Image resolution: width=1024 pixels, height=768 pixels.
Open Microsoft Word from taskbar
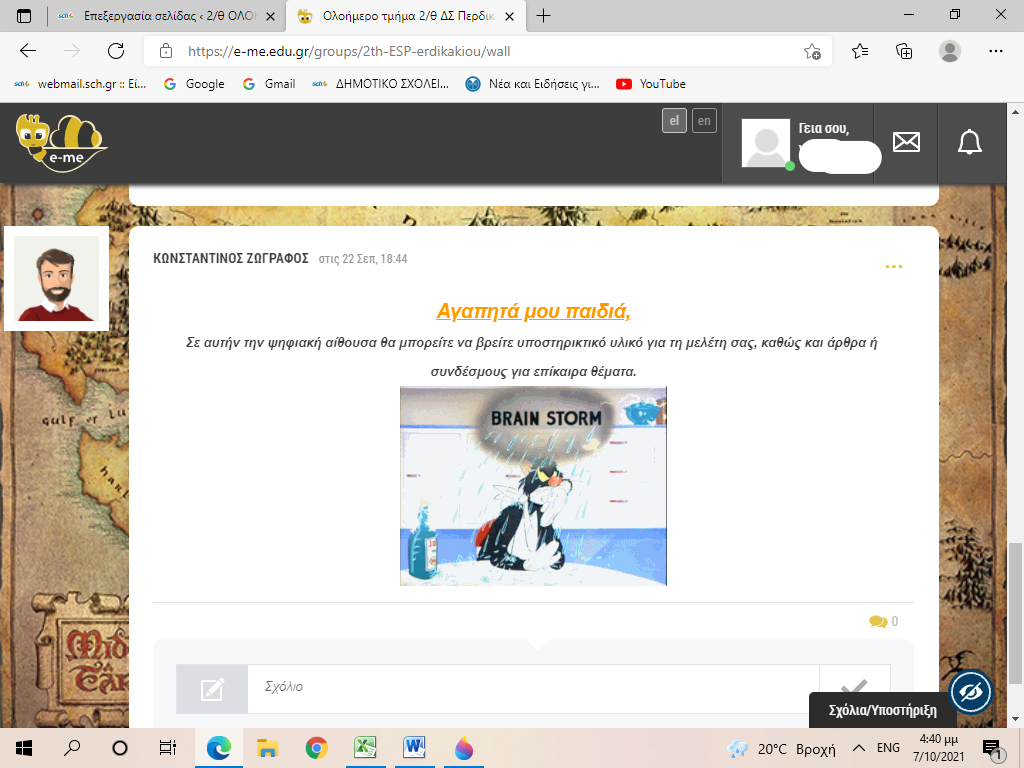click(414, 747)
